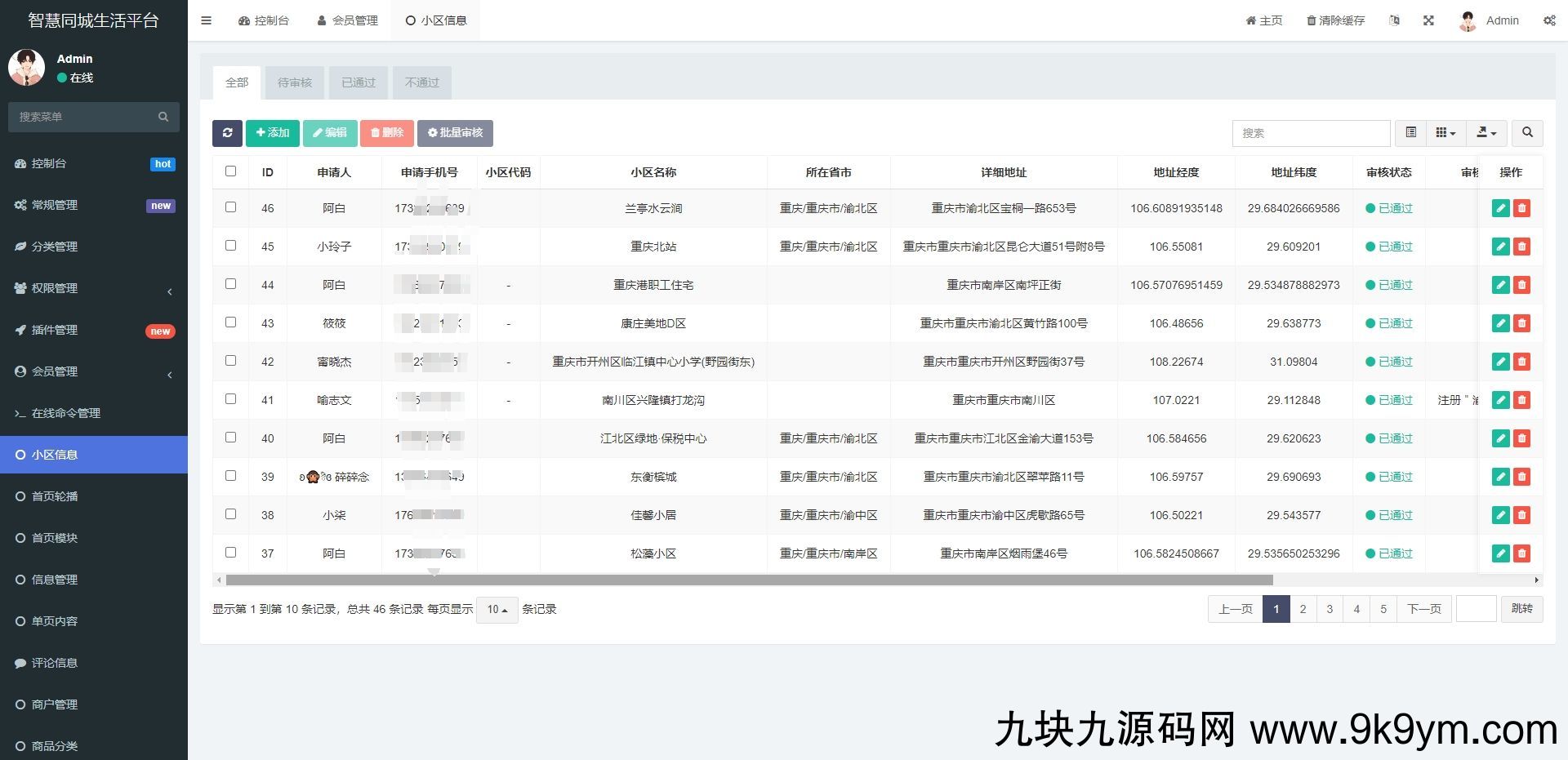The height and width of the screenshot is (760, 1568).
Task: Open 商户管理 in the sidebar menu
Action: click(55, 704)
